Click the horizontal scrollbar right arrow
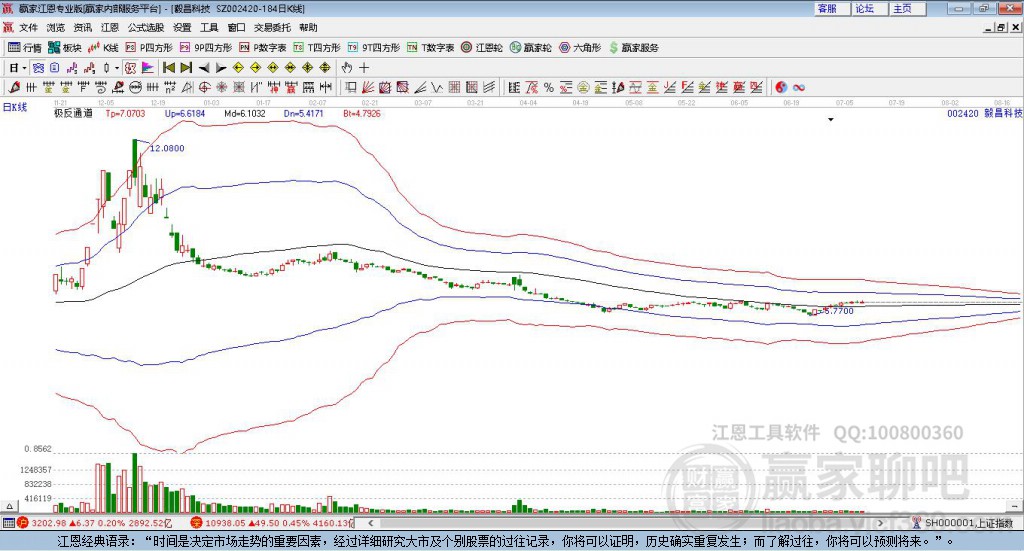Screen dimensions: 1024x551 pyautogui.click(x=880, y=523)
